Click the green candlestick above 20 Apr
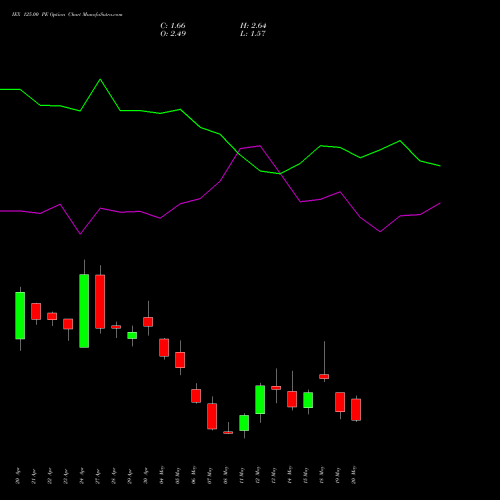Screen dimensions: 500x500 click(x=20, y=316)
